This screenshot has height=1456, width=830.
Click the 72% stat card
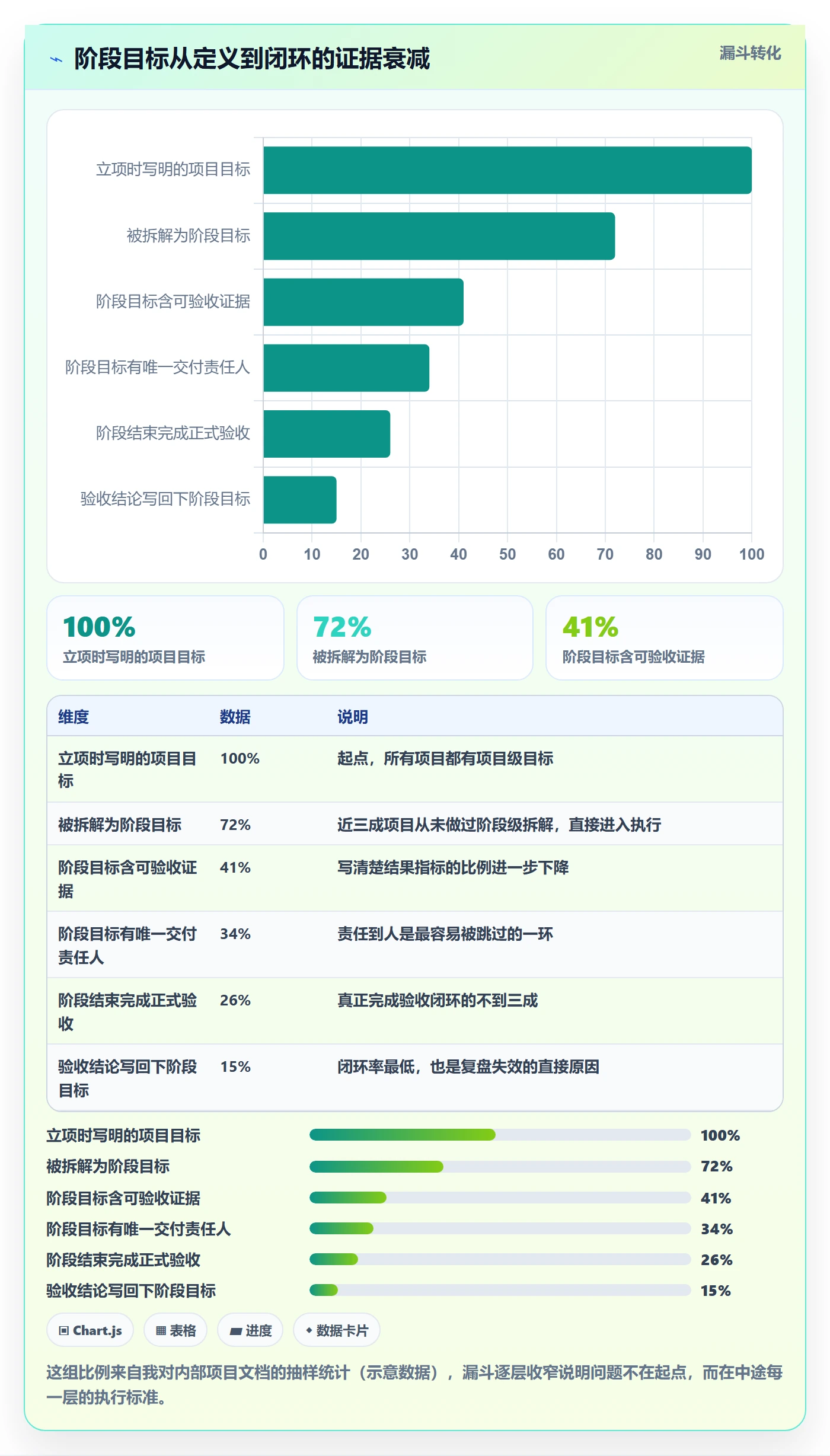[415, 638]
